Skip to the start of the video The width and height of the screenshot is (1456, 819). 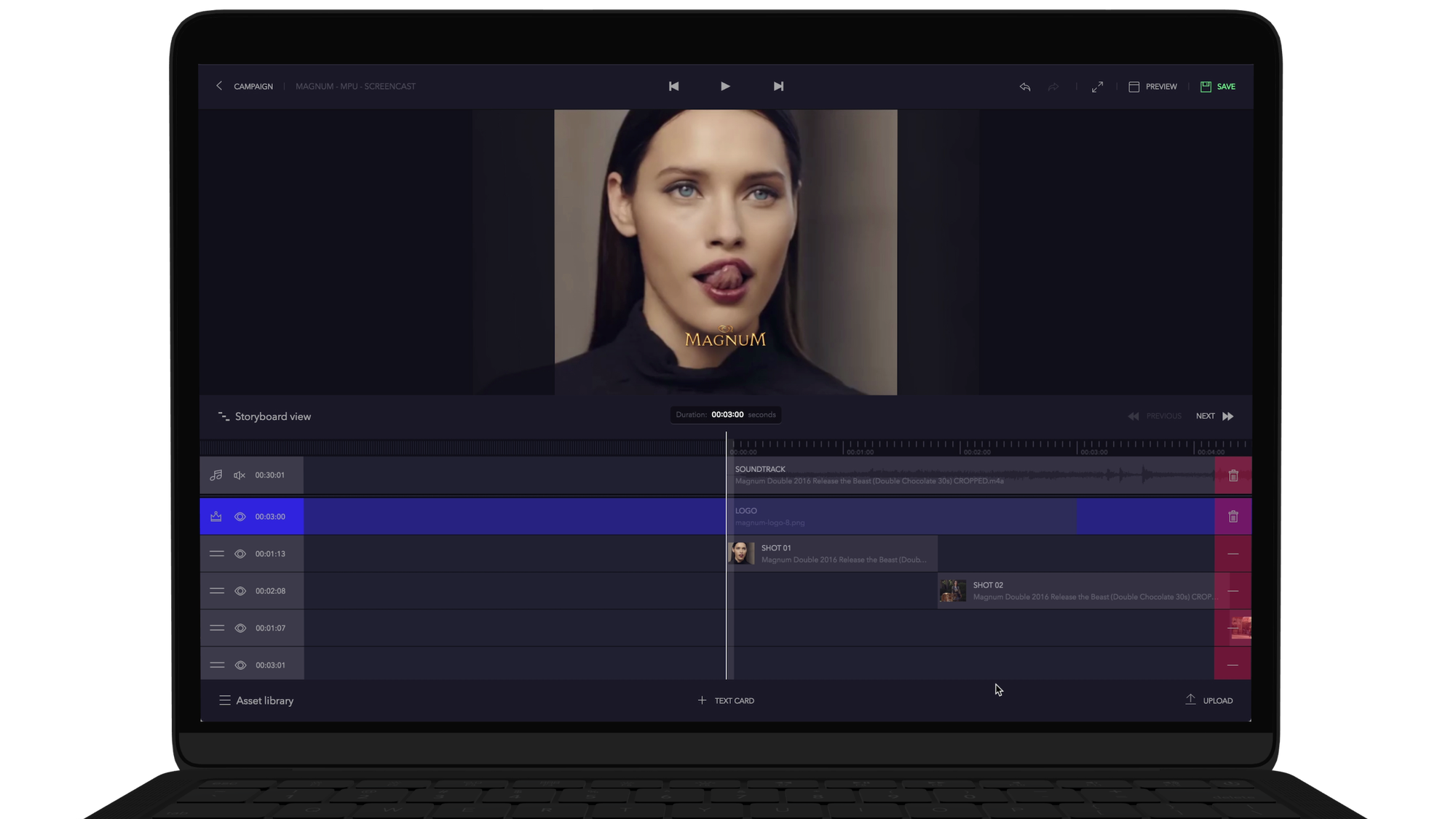pos(674,86)
